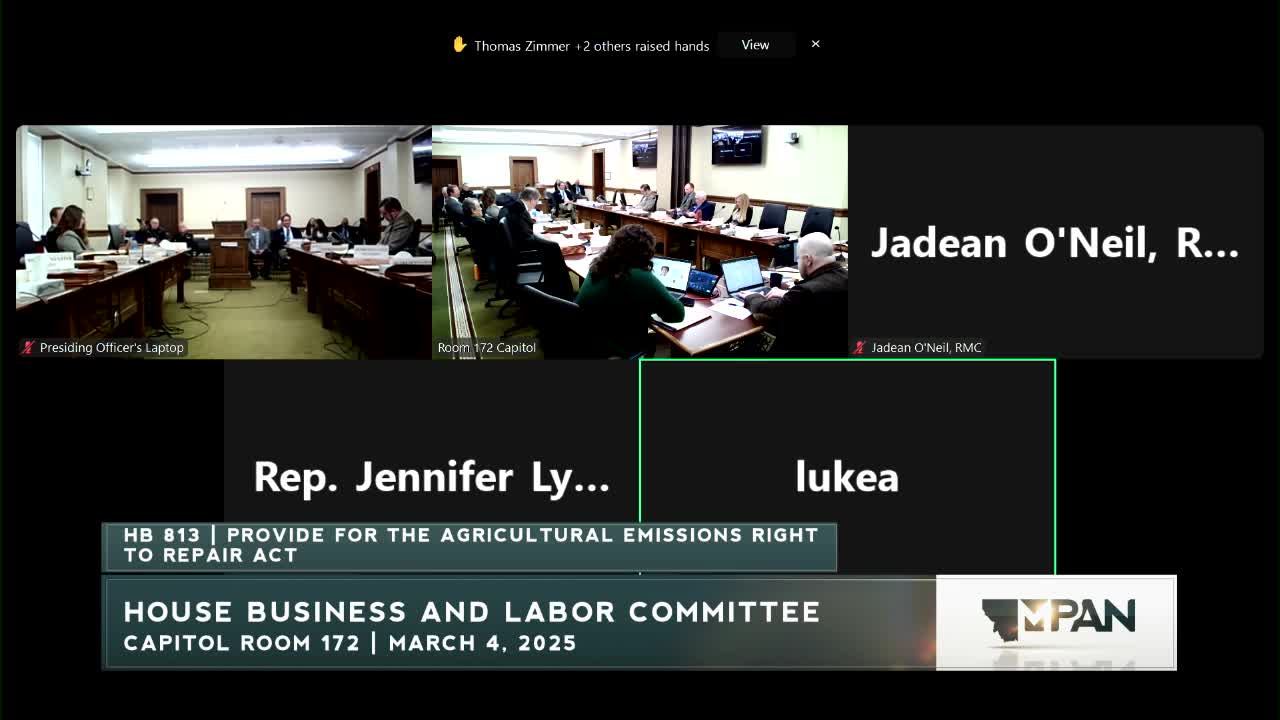Click the muted mic icon on Presiding Officer's Laptop
This screenshot has height=720, width=1280.
pos(27,347)
